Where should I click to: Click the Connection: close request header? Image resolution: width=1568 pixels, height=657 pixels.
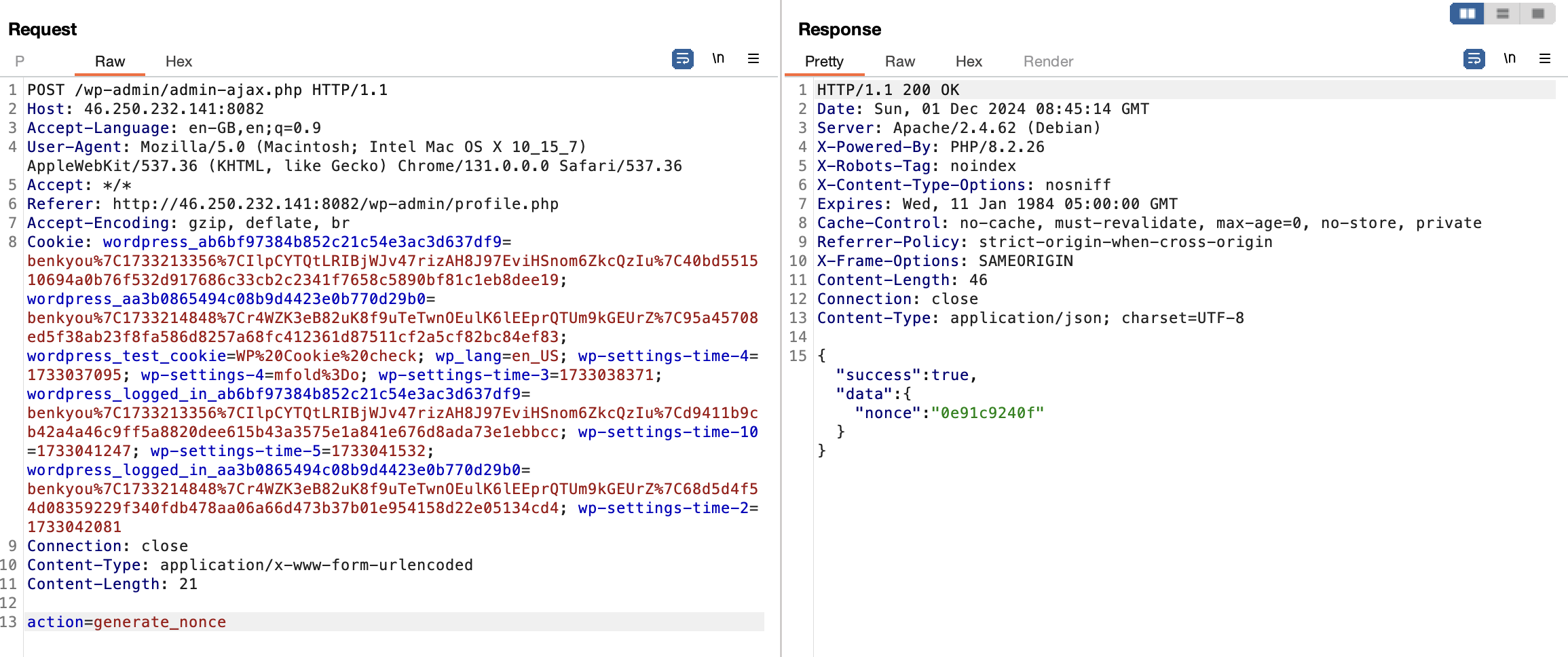pyautogui.click(x=107, y=546)
